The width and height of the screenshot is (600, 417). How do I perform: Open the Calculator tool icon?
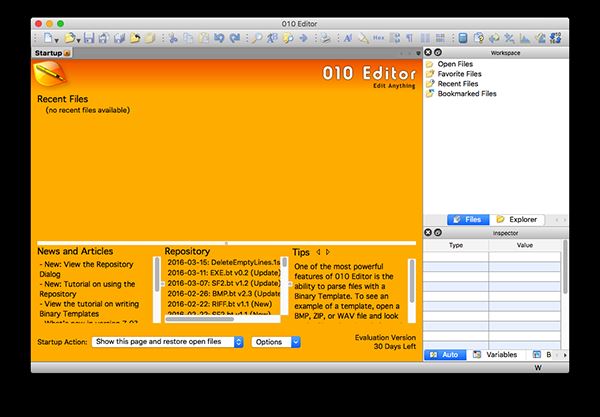point(463,38)
